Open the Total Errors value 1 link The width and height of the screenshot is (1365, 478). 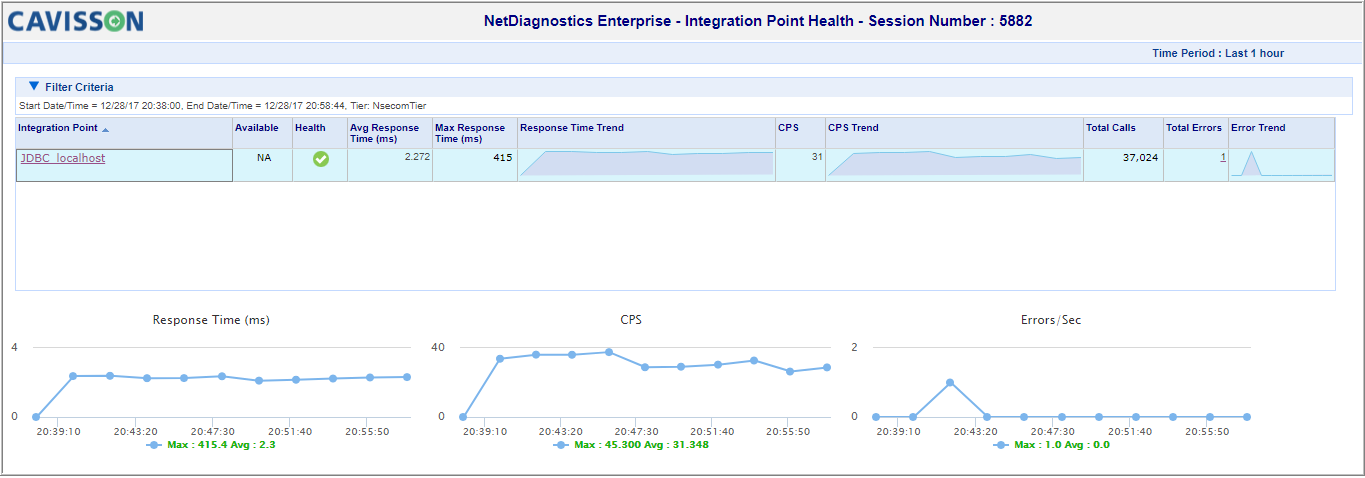1222,157
